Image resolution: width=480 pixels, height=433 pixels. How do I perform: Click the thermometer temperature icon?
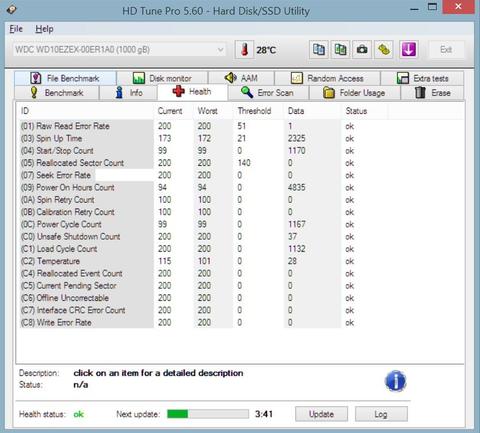pyautogui.click(x=244, y=50)
